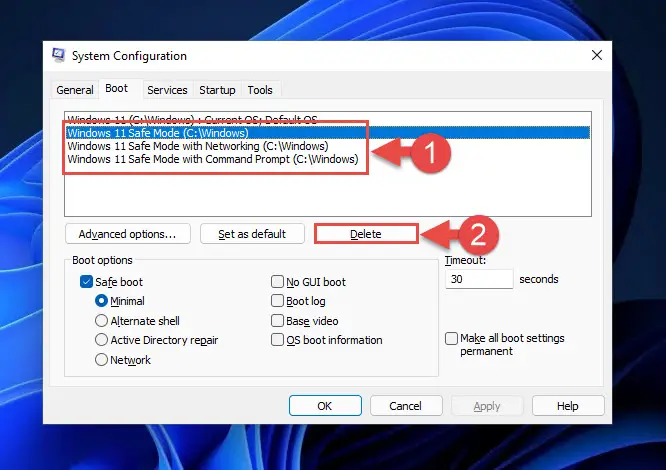Close the System Configuration dialog
This screenshot has height=470, width=666.
[597, 55]
